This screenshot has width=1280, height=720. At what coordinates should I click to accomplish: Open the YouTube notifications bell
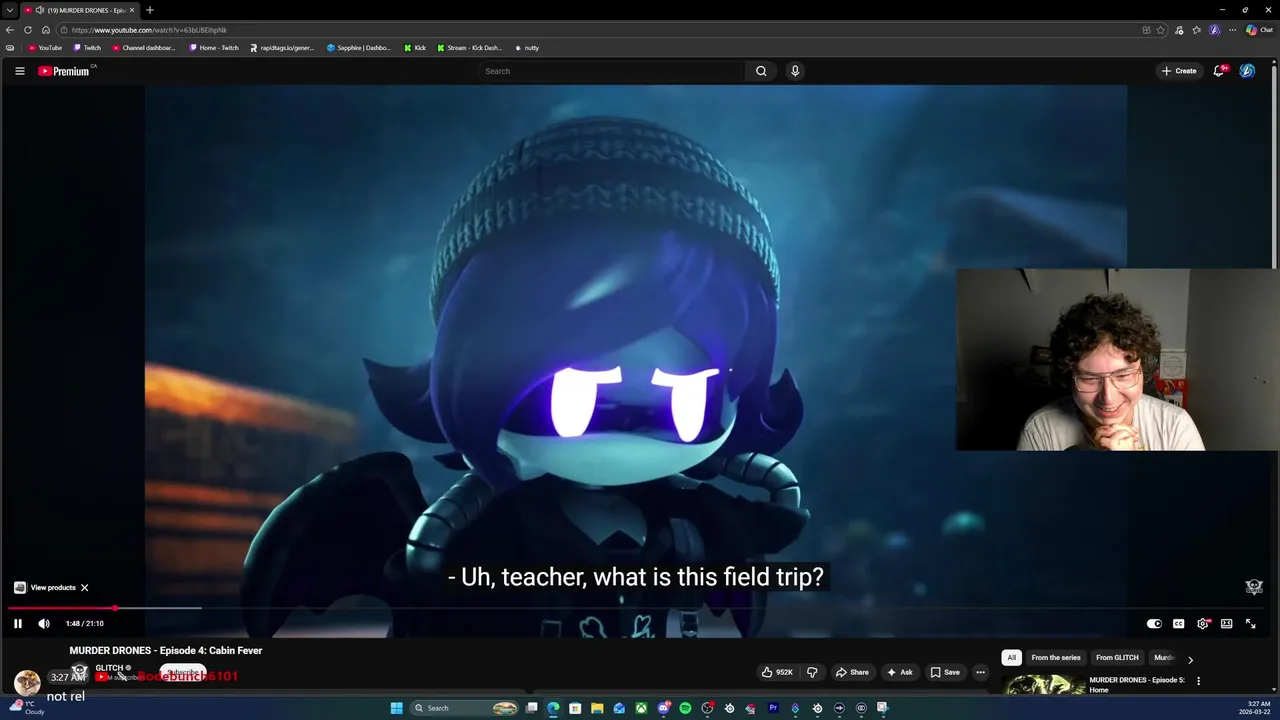[x=1219, y=71]
